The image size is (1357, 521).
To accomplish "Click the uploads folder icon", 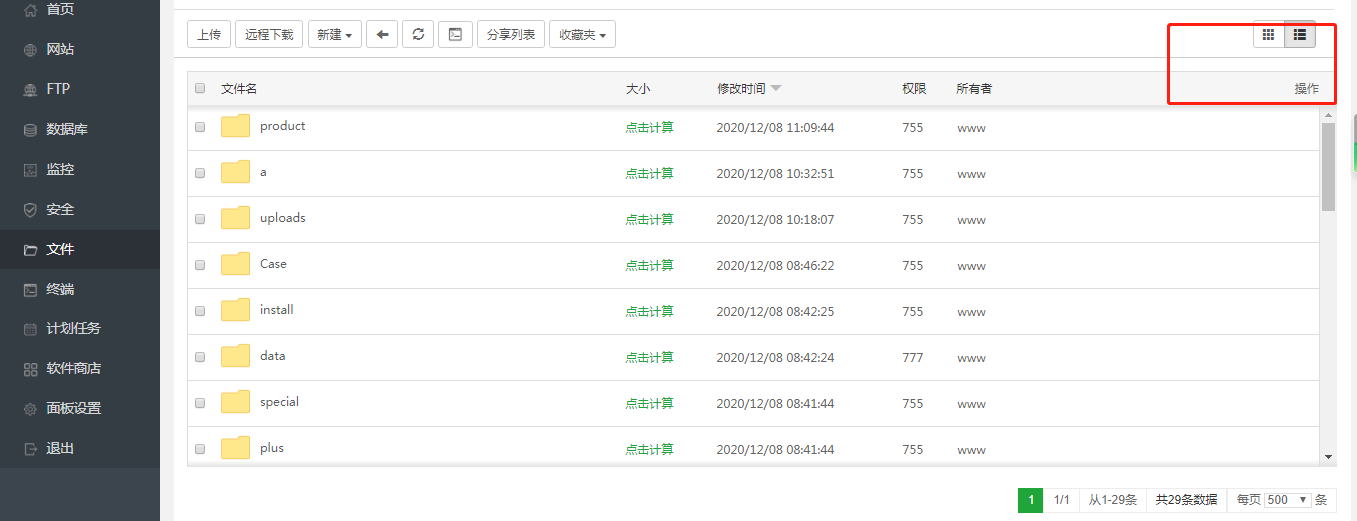I will [235, 218].
